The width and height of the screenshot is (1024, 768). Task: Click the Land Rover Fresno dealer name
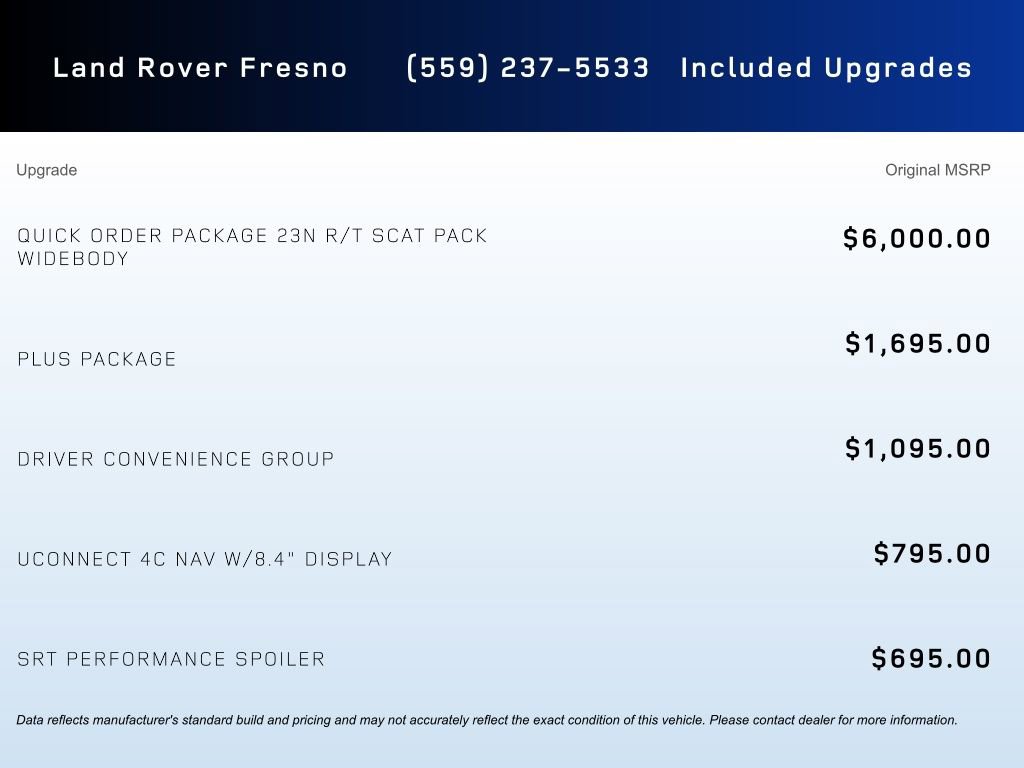tap(200, 68)
